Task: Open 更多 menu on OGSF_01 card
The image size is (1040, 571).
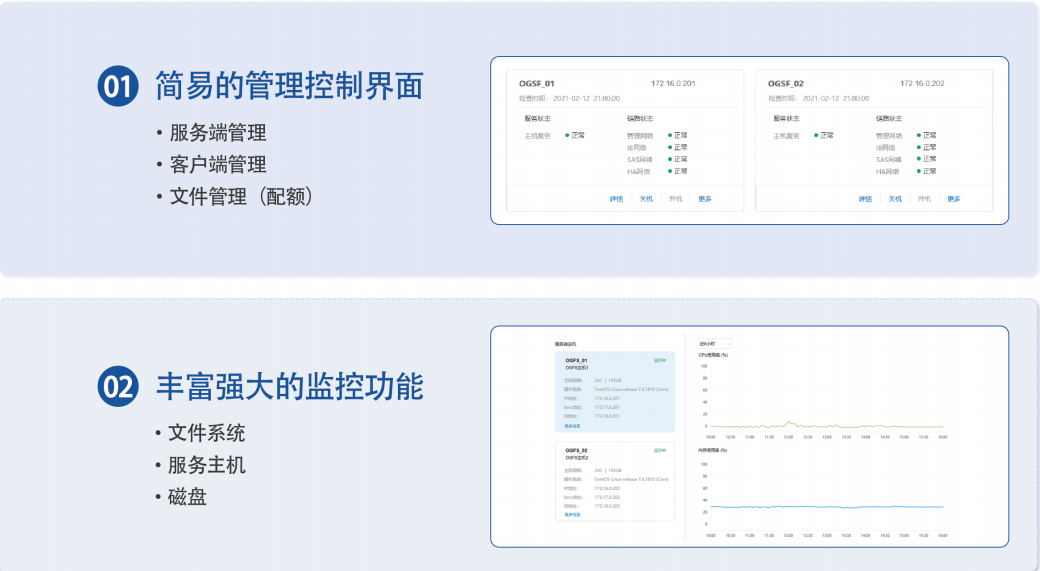Action: (x=705, y=199)
